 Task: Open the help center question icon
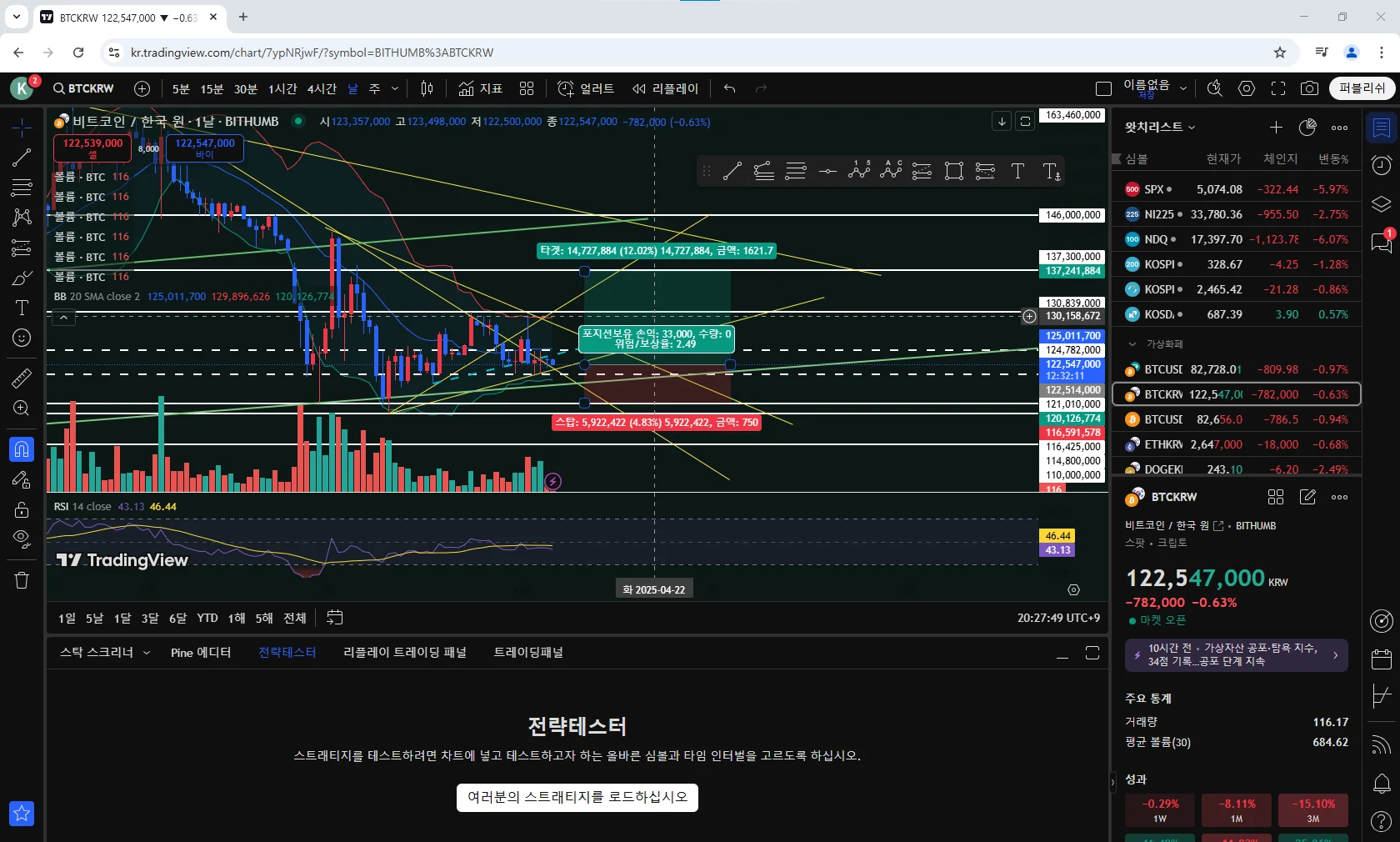tap(1382, 822)
